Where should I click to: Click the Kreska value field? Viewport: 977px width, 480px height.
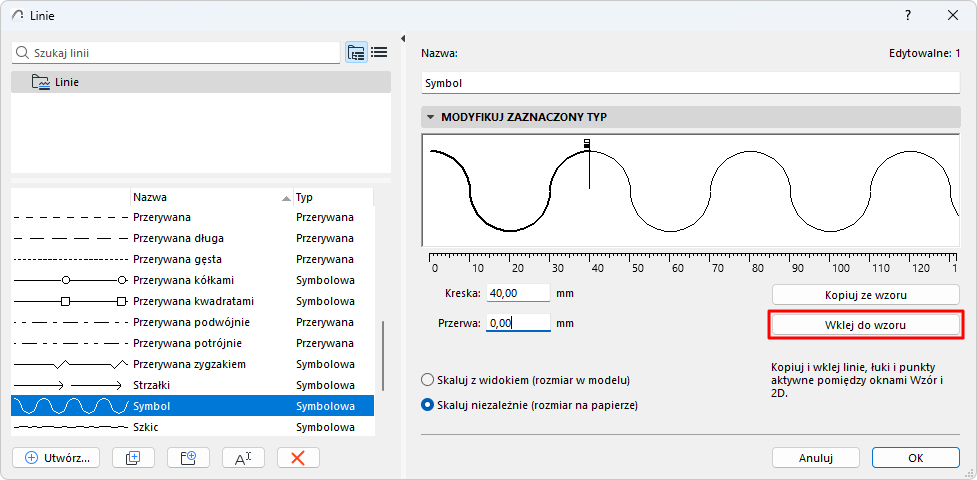click(518, 292)
